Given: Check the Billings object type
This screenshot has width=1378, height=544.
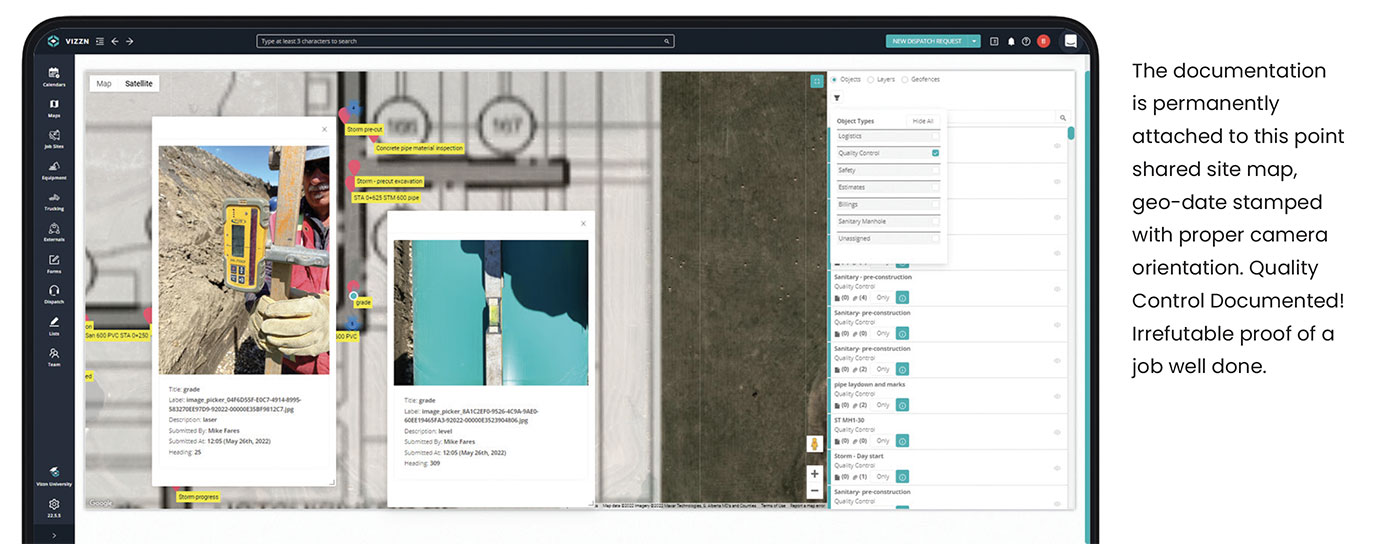Looking at the screenshot, I should [935, 204].
